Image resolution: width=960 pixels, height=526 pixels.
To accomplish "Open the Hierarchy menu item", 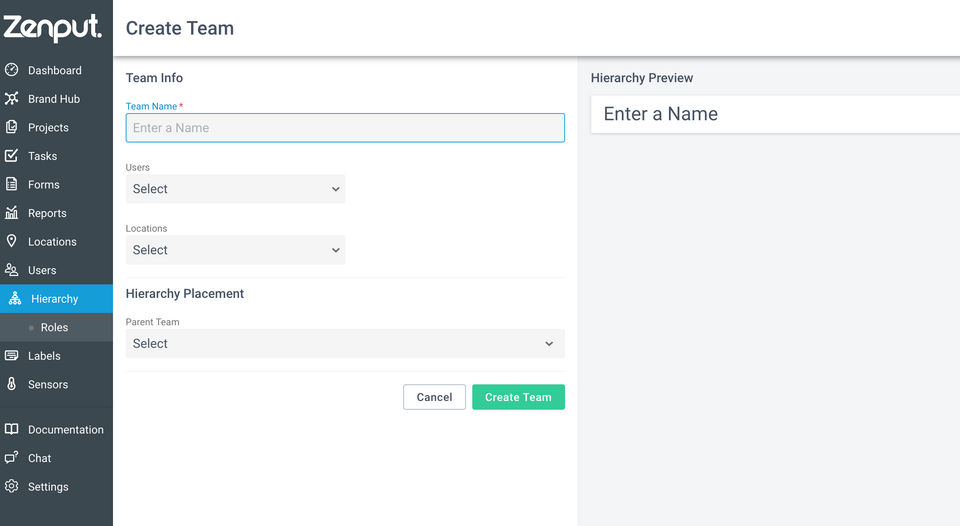I will click(54, 299).
